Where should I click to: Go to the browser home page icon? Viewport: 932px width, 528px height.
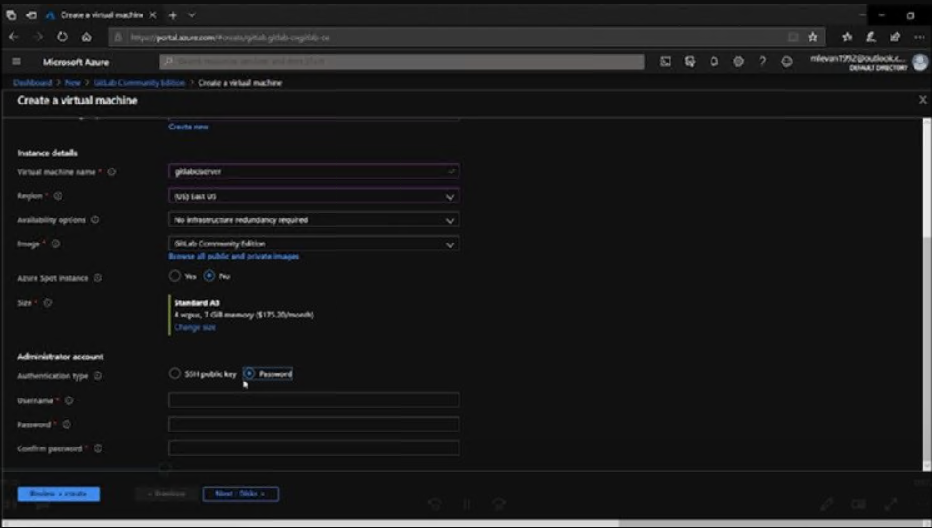[87, 37]
